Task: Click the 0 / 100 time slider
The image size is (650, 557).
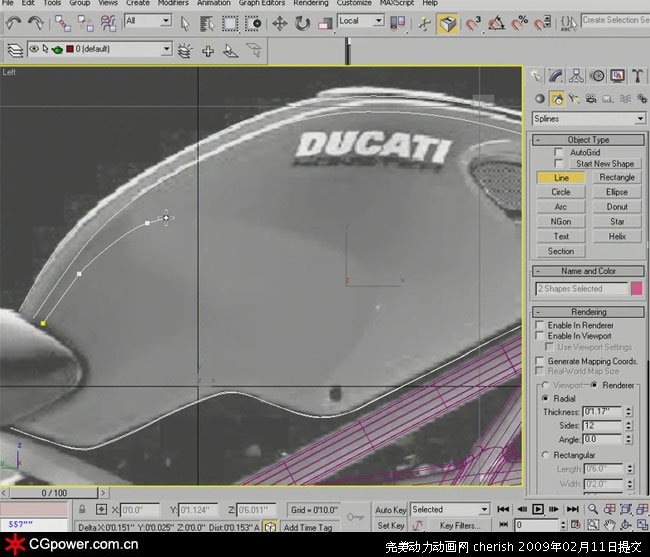Action: pyautogui.click(x=54, y=493)
